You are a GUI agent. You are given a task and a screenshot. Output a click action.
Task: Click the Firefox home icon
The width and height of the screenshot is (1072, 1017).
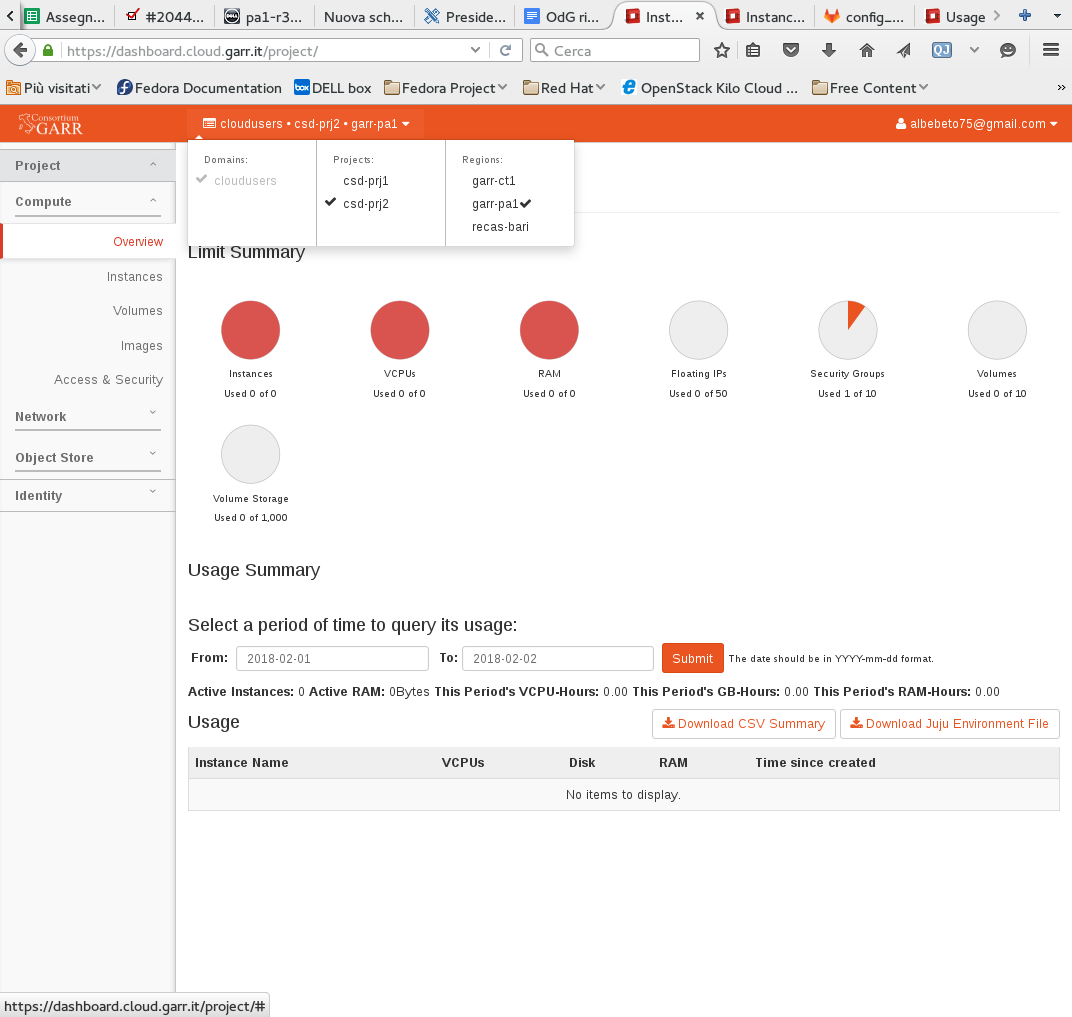coord(866,50)
